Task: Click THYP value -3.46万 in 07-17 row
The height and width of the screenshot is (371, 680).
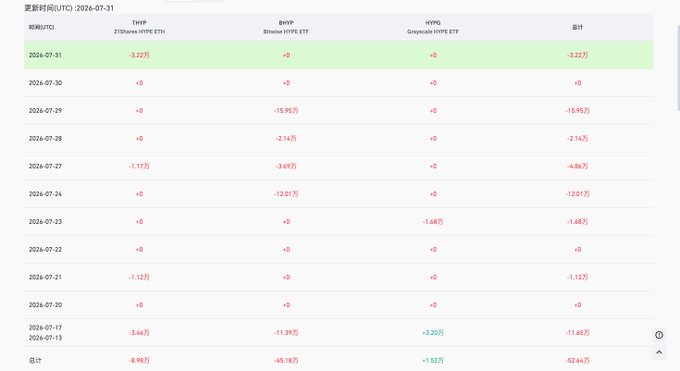Action: (139, 333)
